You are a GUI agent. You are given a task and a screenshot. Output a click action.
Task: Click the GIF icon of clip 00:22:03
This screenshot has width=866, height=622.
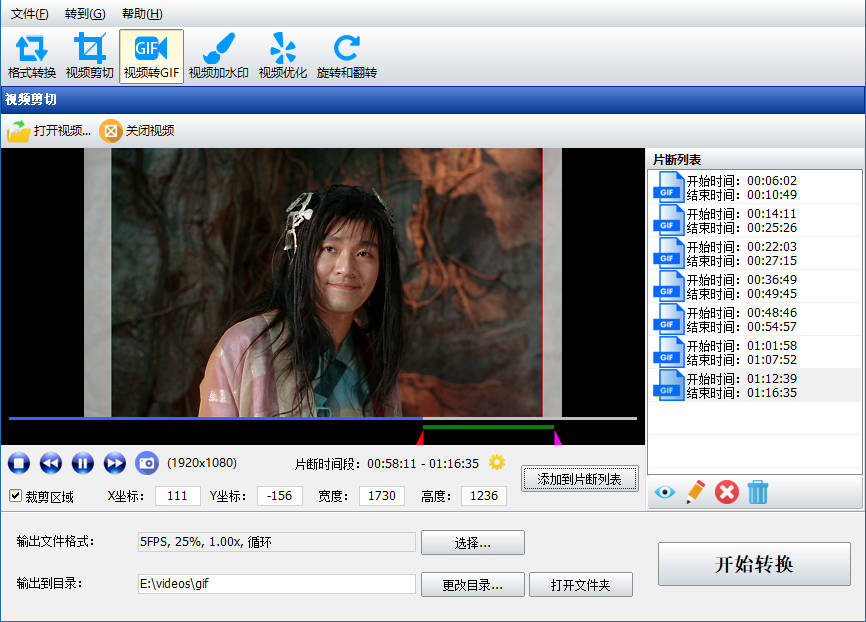click(668, 254)
